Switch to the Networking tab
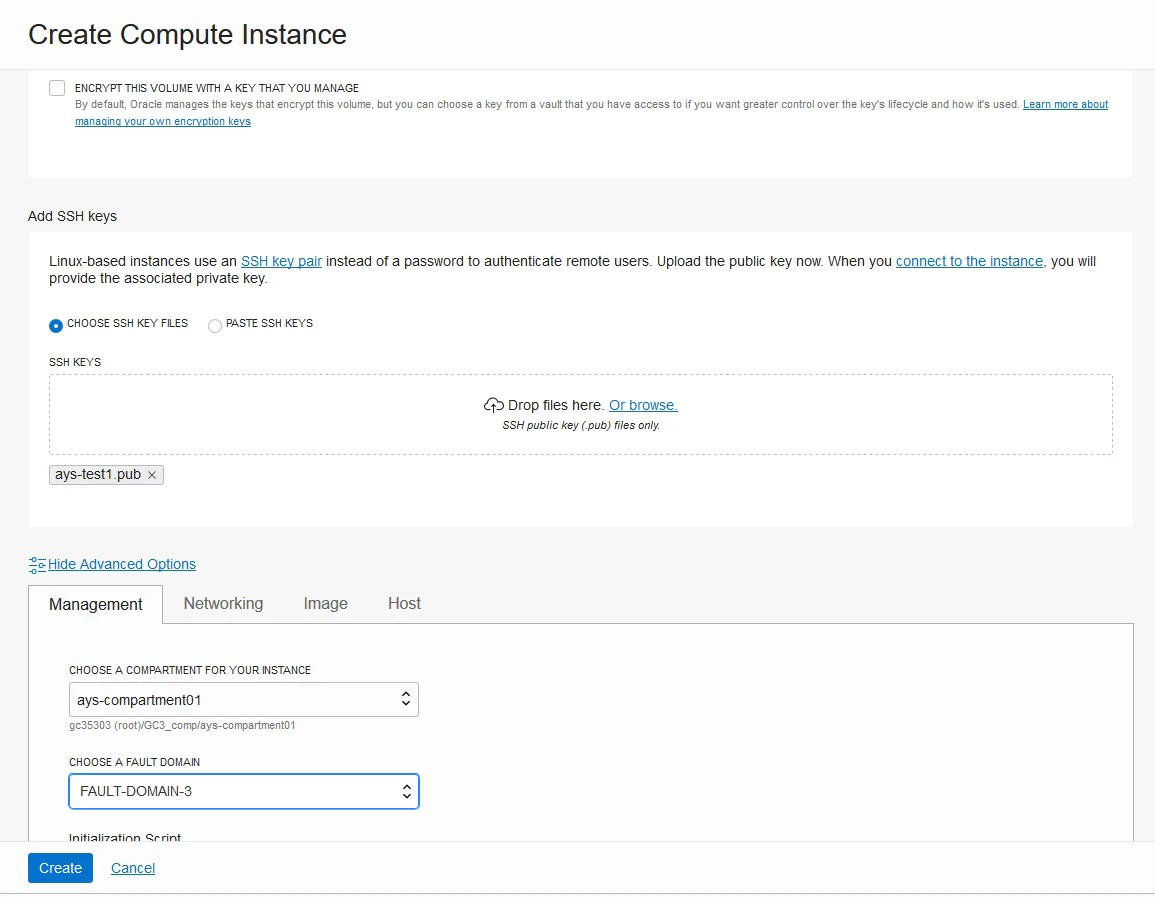The image size is (1155, 897). [x=223, y=603]
